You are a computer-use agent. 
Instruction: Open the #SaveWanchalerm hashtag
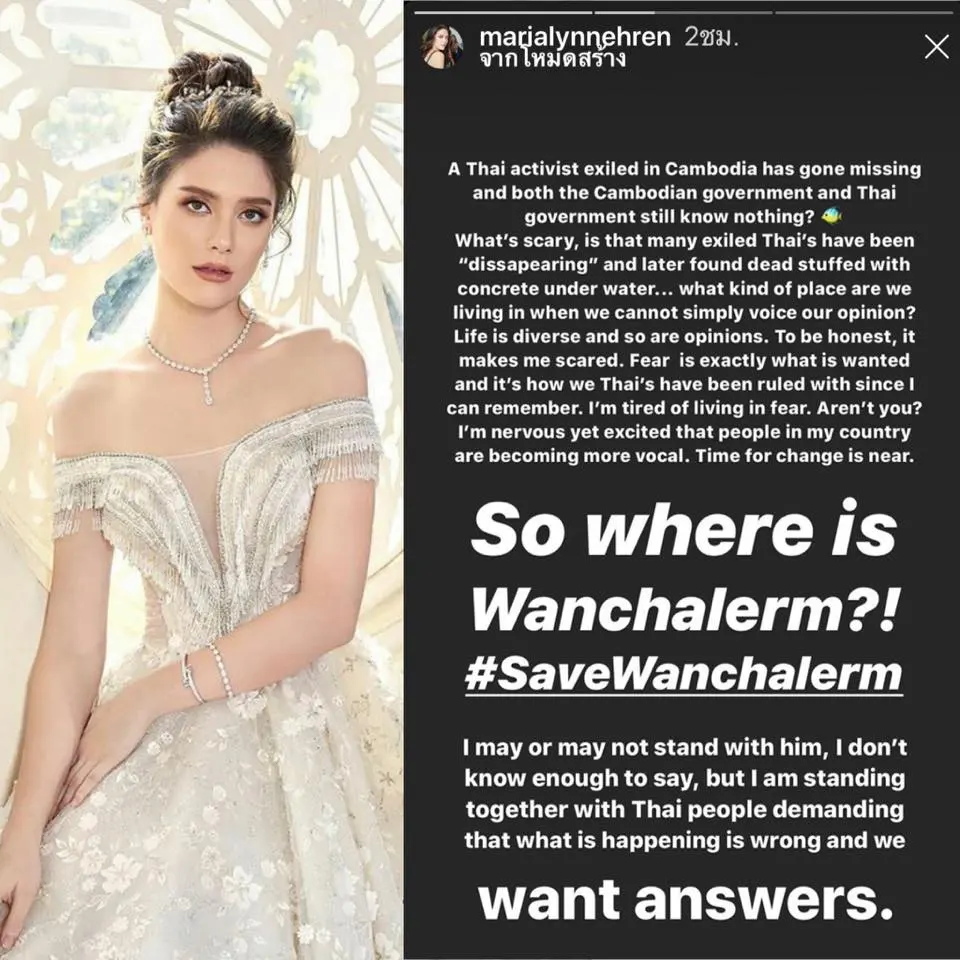point(684,674)
